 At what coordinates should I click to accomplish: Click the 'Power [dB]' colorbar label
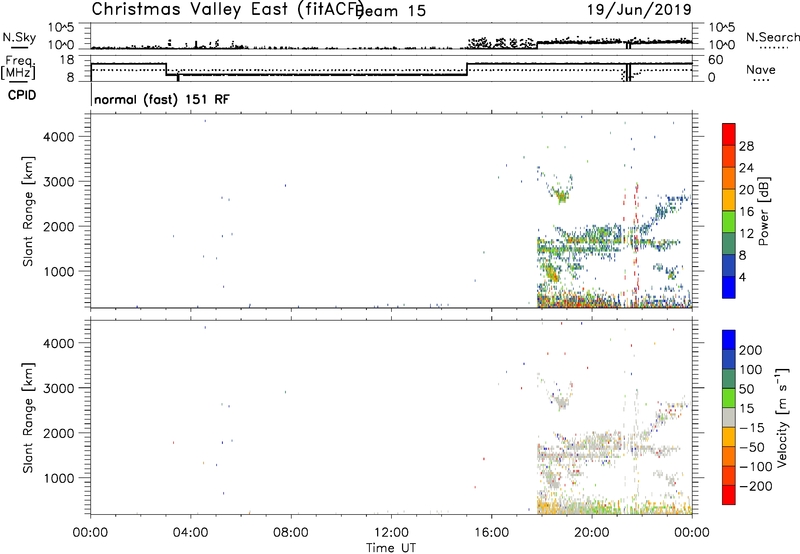point(764,211)
